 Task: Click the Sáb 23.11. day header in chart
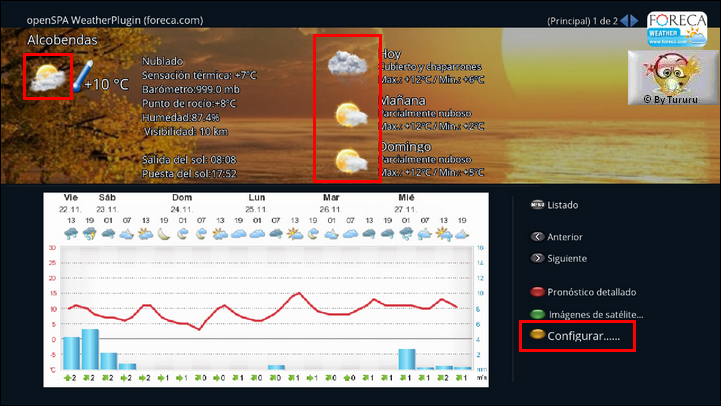(107, 203)
